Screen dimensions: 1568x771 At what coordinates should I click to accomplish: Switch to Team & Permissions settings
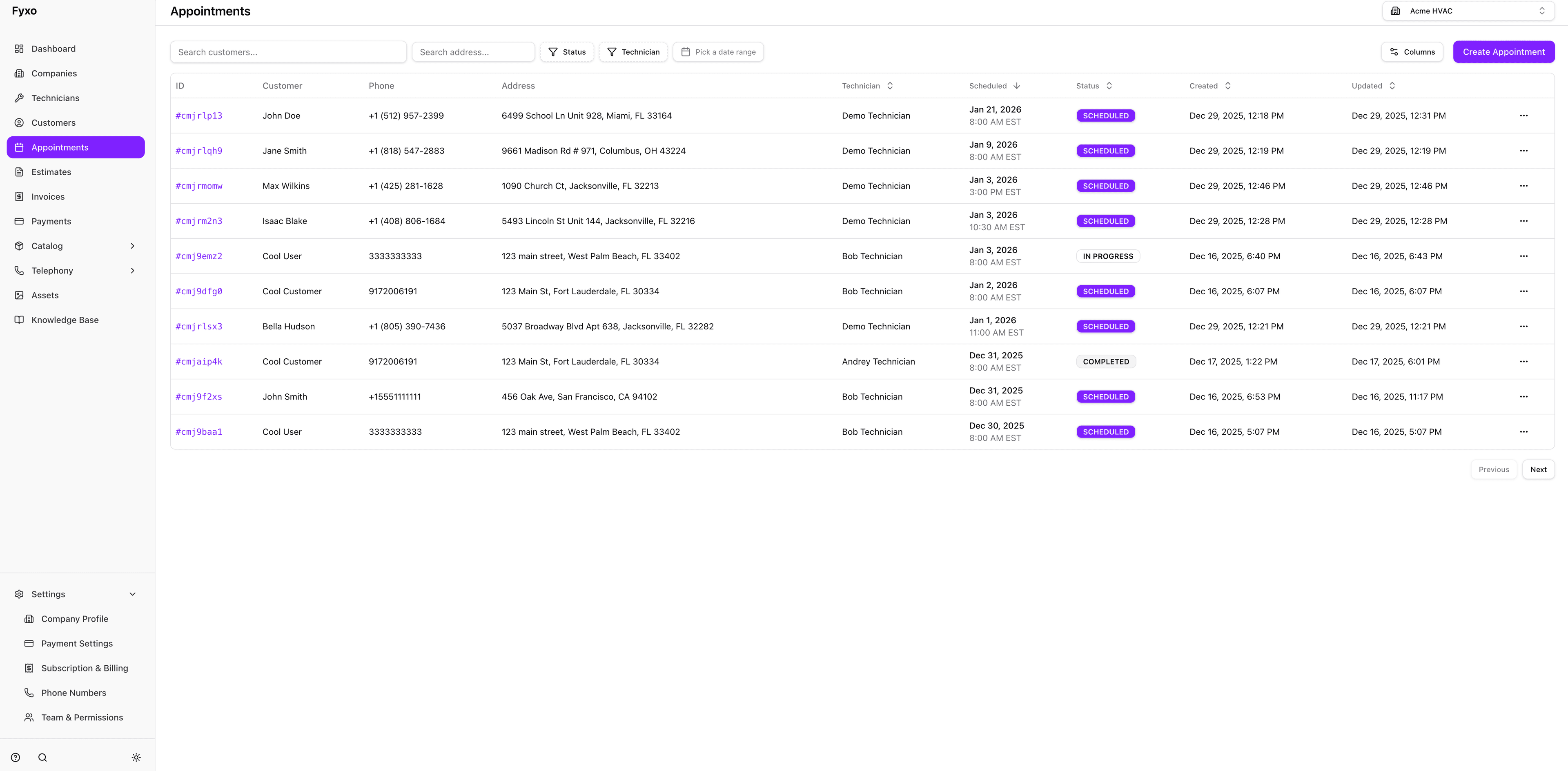pos(82,717)
